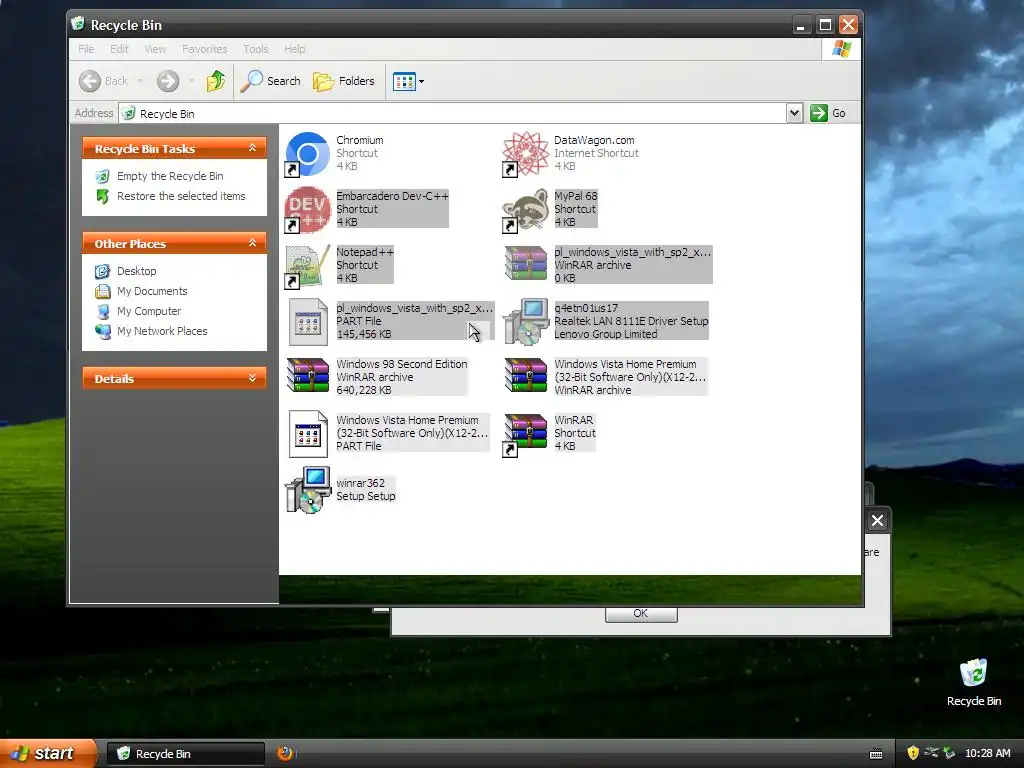The width and height of the screenshot is (1024, 768).
Task: Open the Favorites menu
Action: coord(204,49)
